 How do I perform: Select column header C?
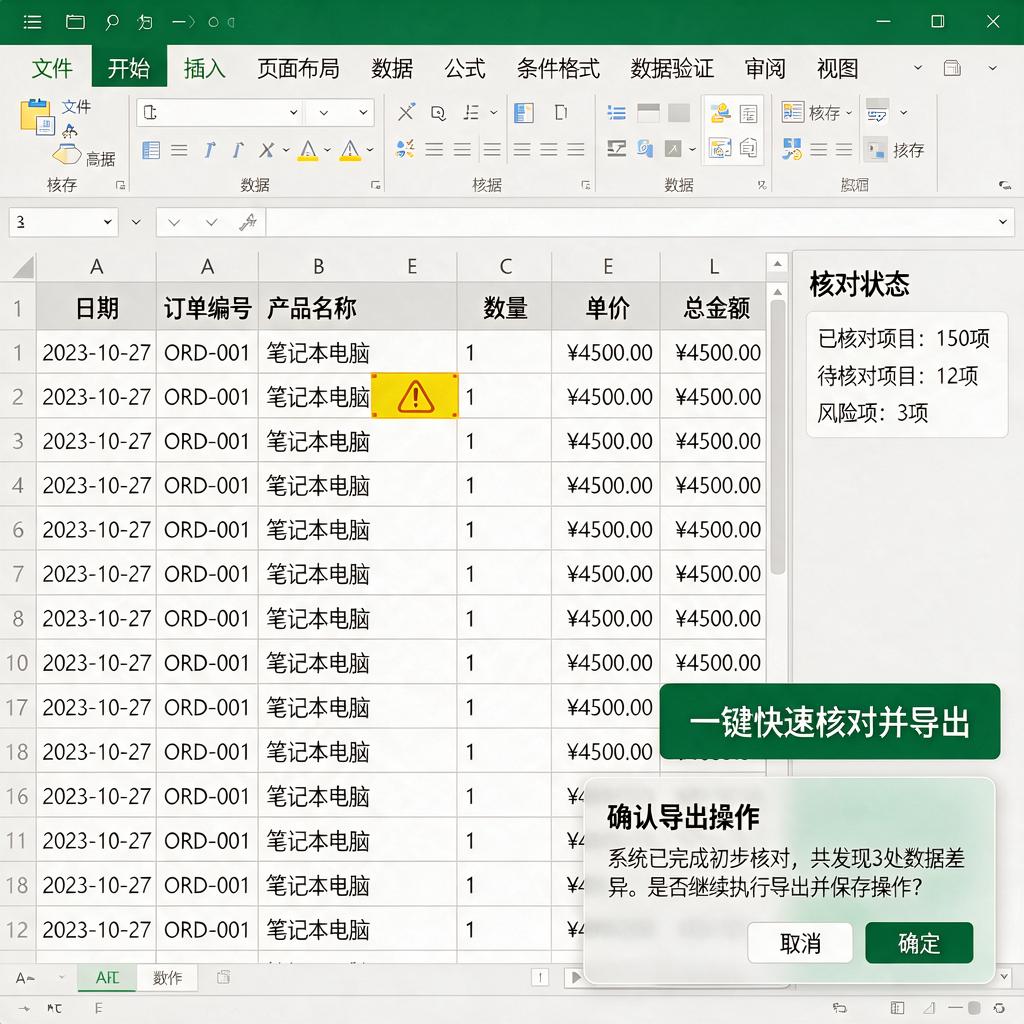505,266
